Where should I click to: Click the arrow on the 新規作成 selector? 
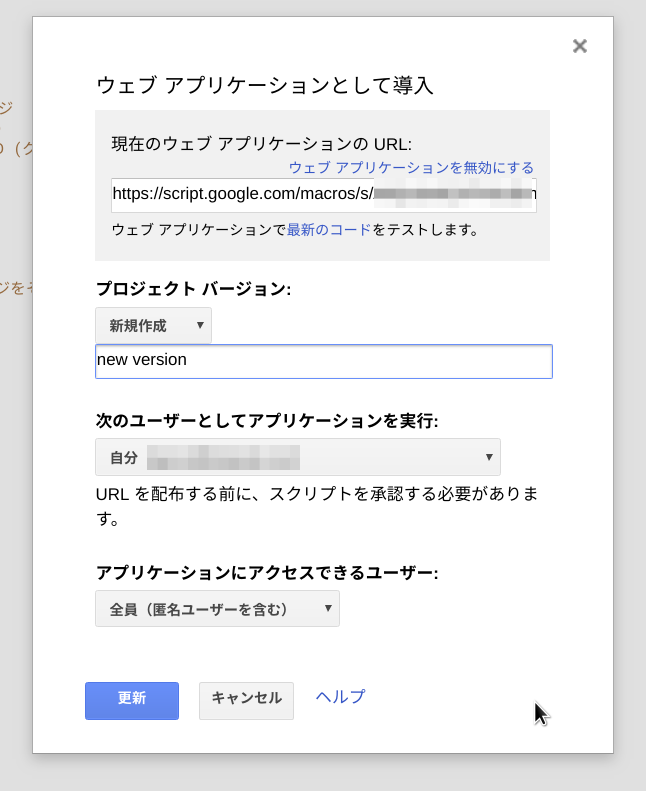tap(200, 325)
